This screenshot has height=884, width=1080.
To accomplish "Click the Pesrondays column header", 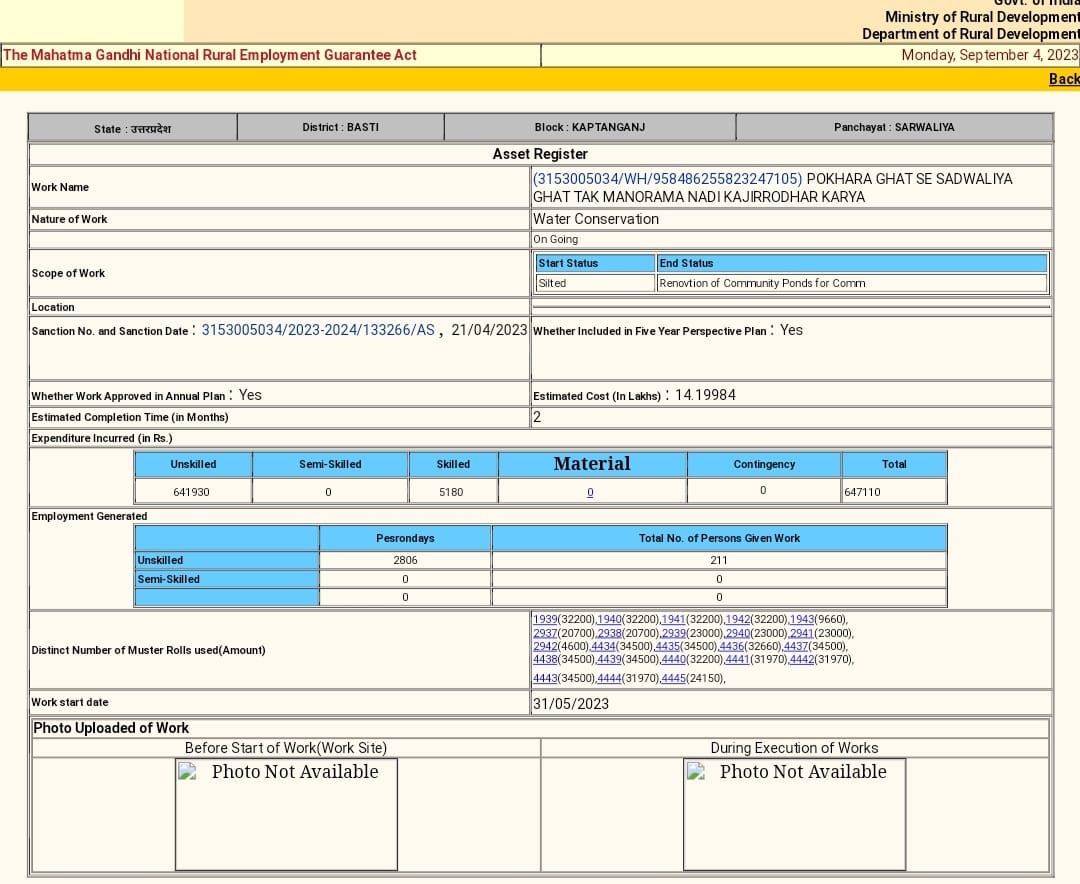I will coord(405,538).
